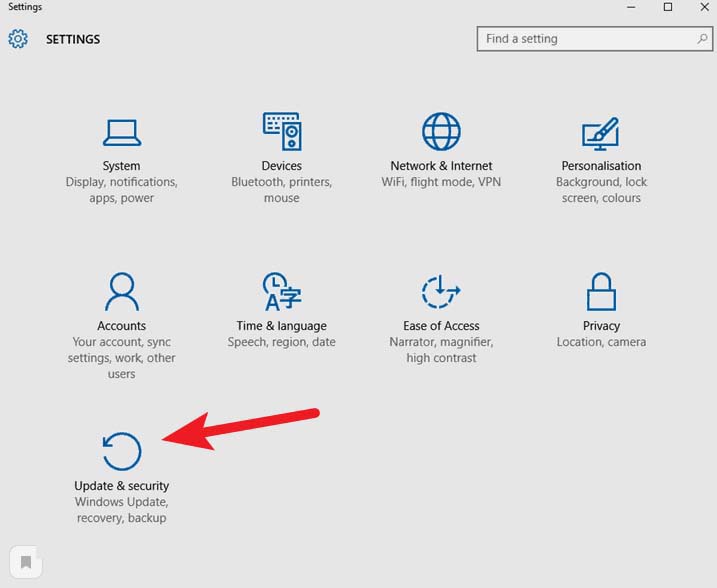
Task: Minimize the Settings window
Action: [631, 7]
